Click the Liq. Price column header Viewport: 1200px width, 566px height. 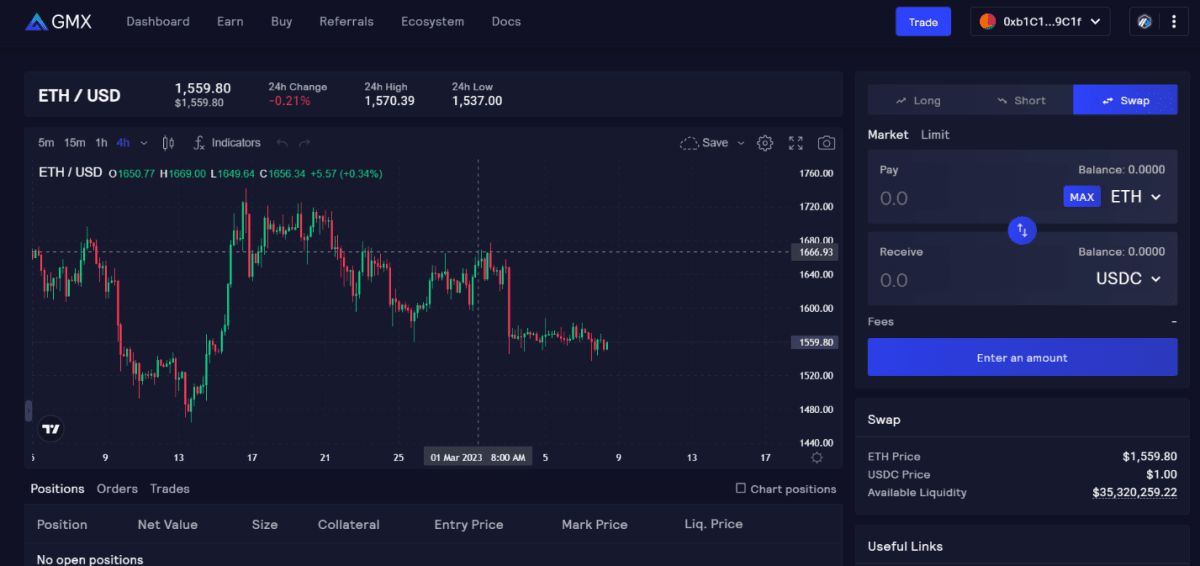pyautogui.click(x=713, y=524)
